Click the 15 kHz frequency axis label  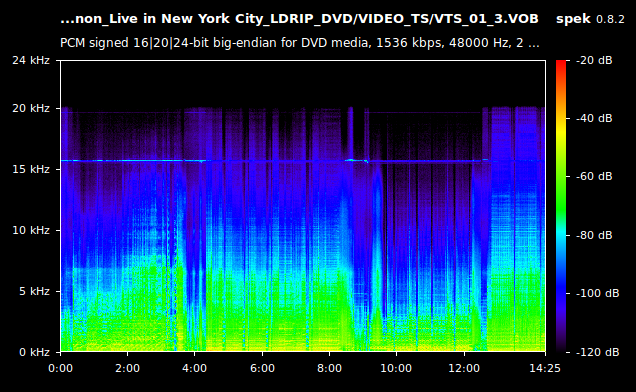pos(31,169)
